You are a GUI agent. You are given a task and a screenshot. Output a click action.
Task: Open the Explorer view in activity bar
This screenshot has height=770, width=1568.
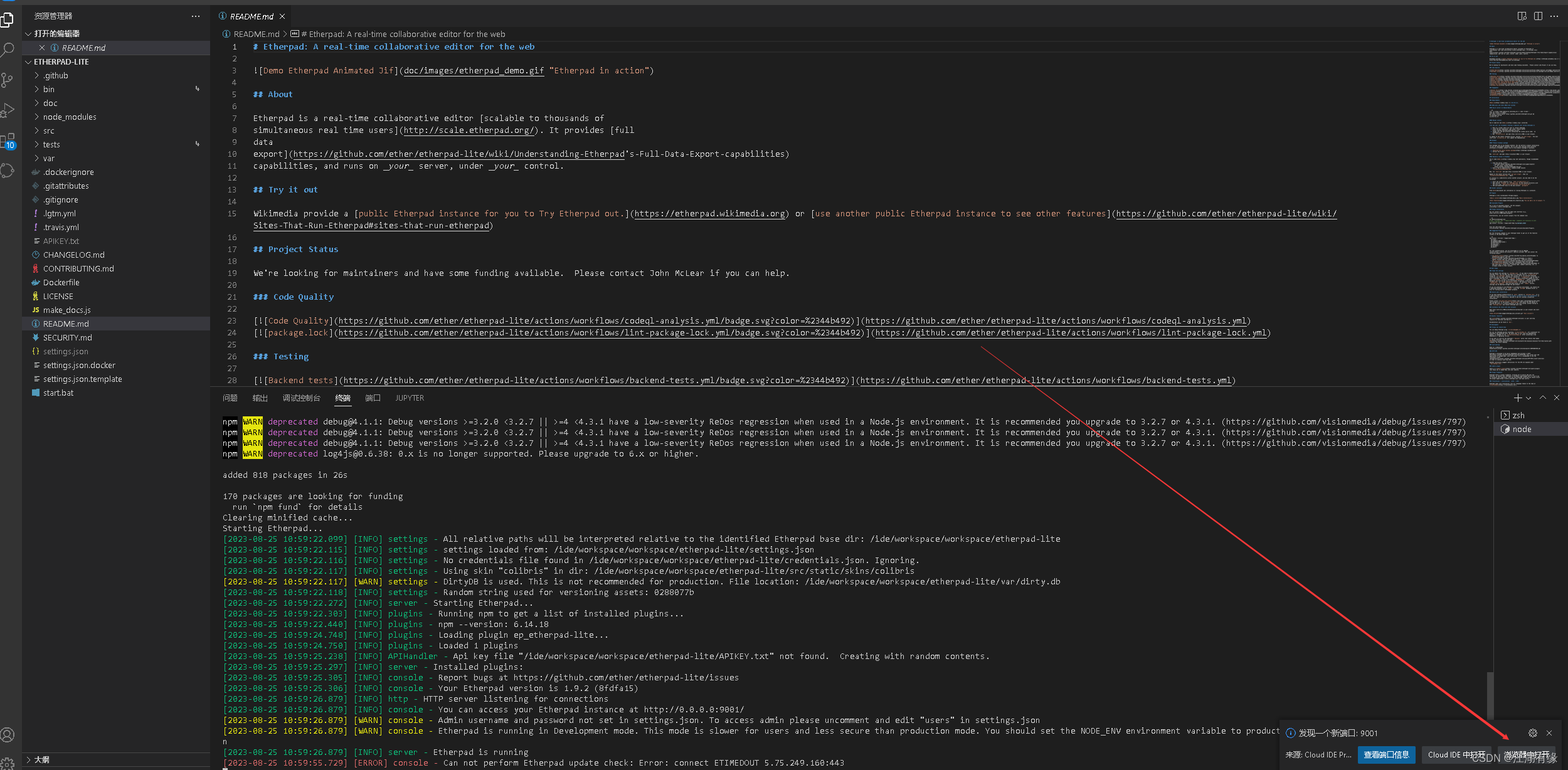(8, 19)
